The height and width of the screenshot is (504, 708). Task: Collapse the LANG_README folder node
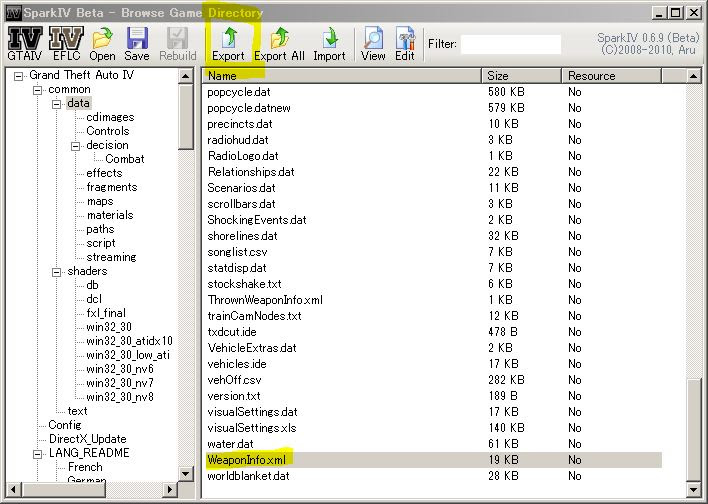[37, 454]
